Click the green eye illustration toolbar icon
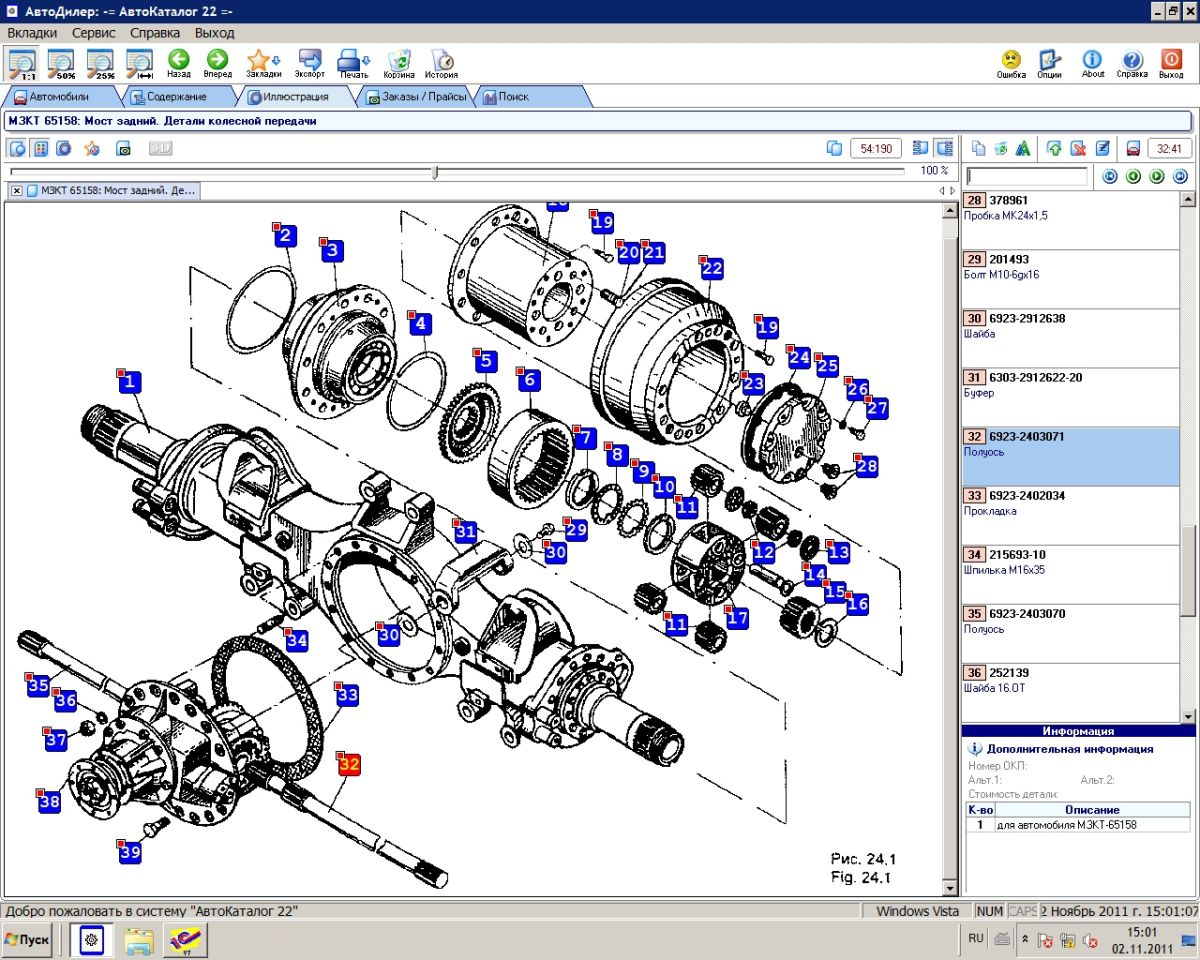This screenshot has height=960, width=1200. point(125,149)
